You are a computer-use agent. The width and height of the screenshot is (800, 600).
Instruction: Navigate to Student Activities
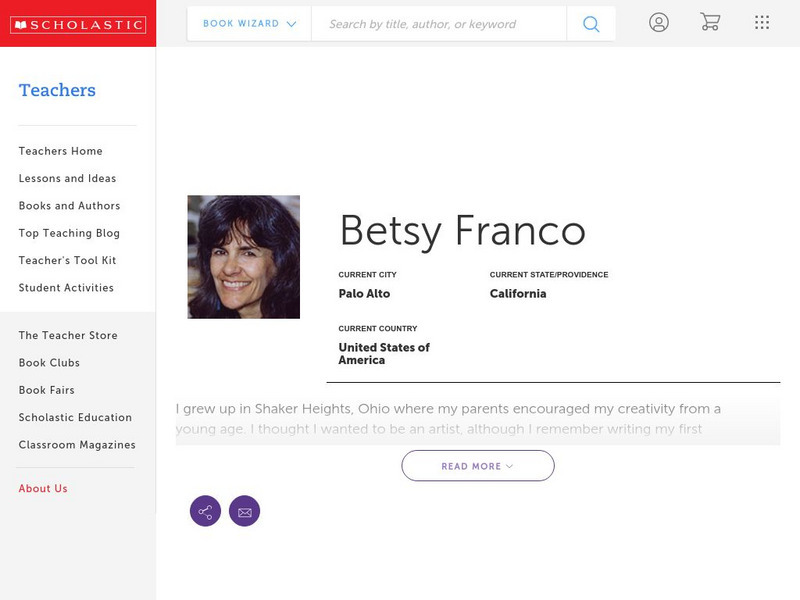pos(66,288)
